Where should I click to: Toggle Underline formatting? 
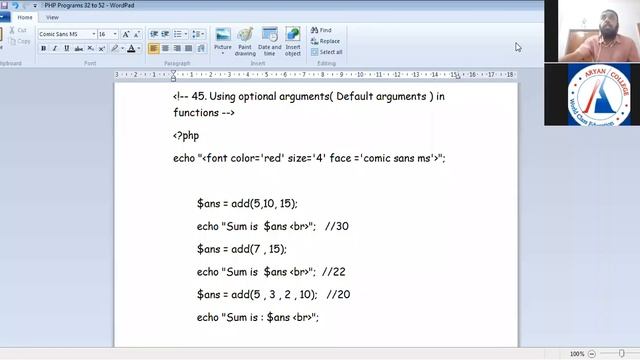67,49
